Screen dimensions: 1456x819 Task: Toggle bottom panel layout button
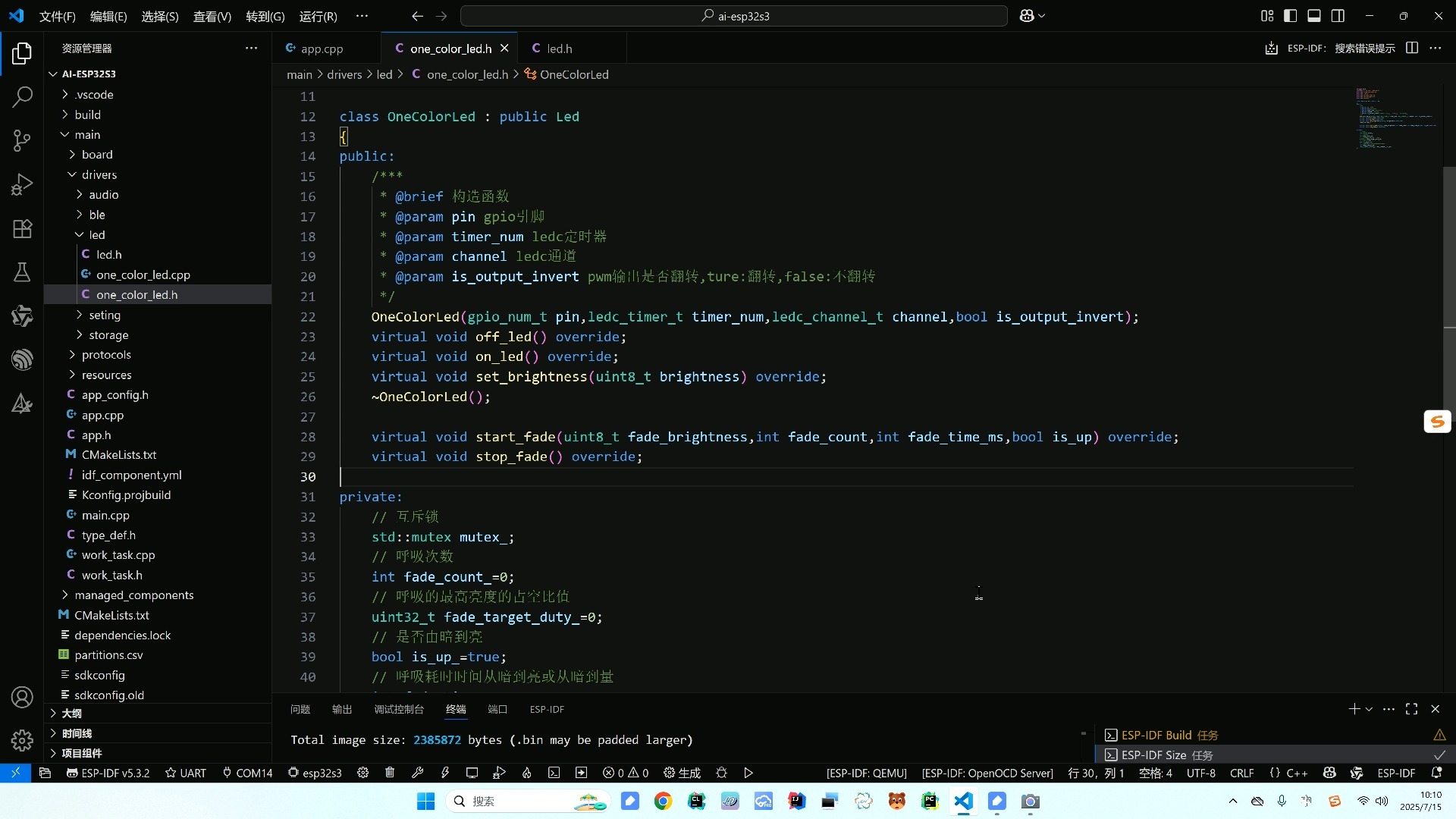tap(1314, 16)
